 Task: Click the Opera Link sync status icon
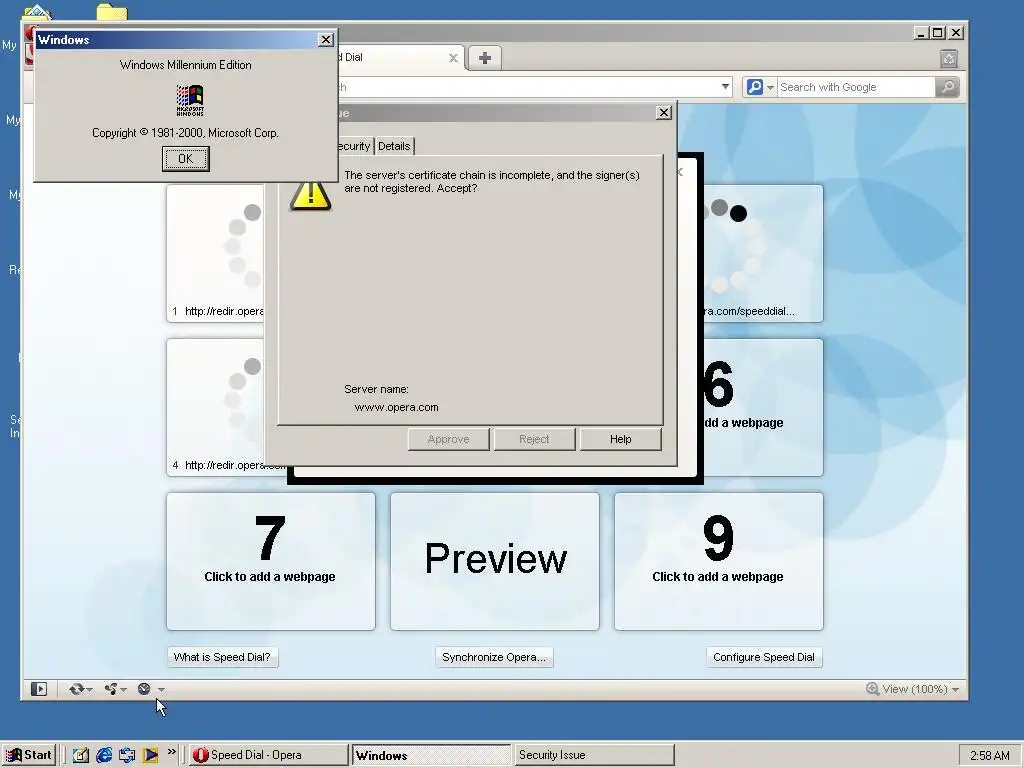[x=76, y=689]
